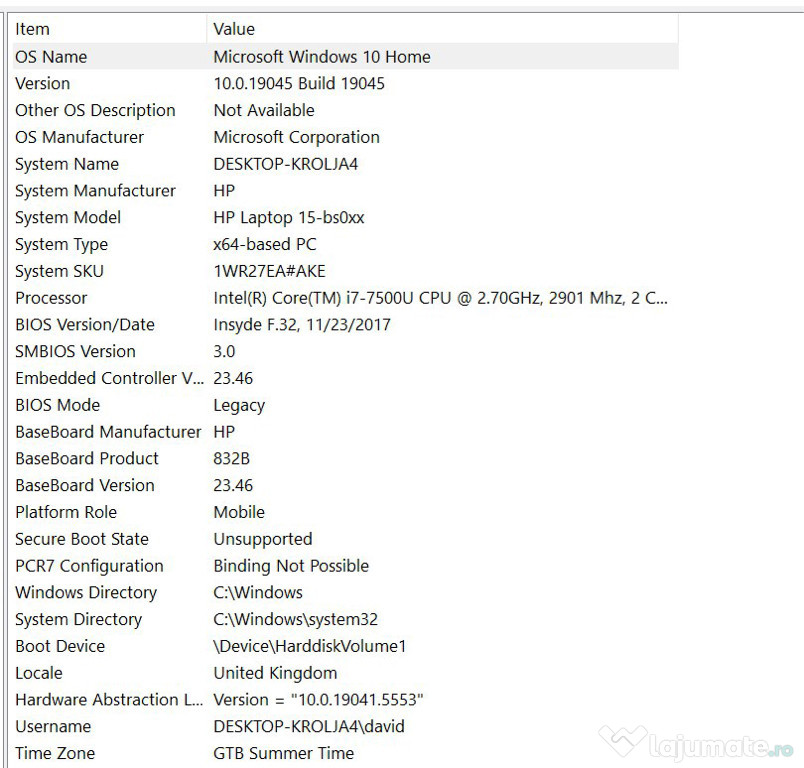Select the Version row label

(x=43, y=83)
